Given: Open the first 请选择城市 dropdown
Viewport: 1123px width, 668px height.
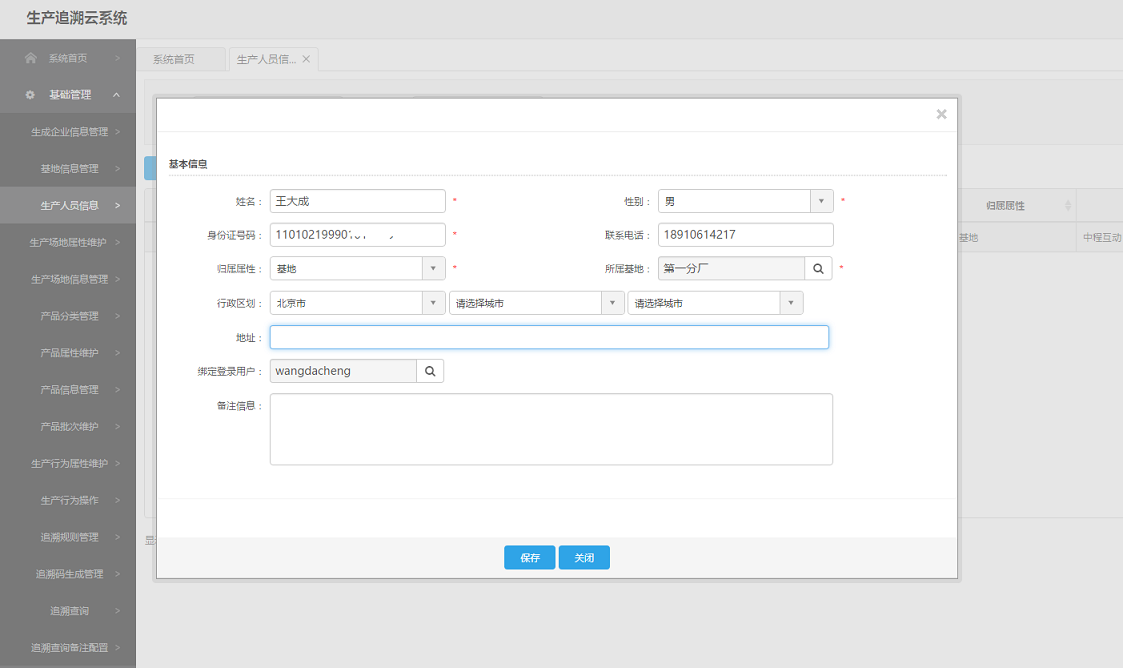Looking at the screenshot, I should (x=612, y=303).
